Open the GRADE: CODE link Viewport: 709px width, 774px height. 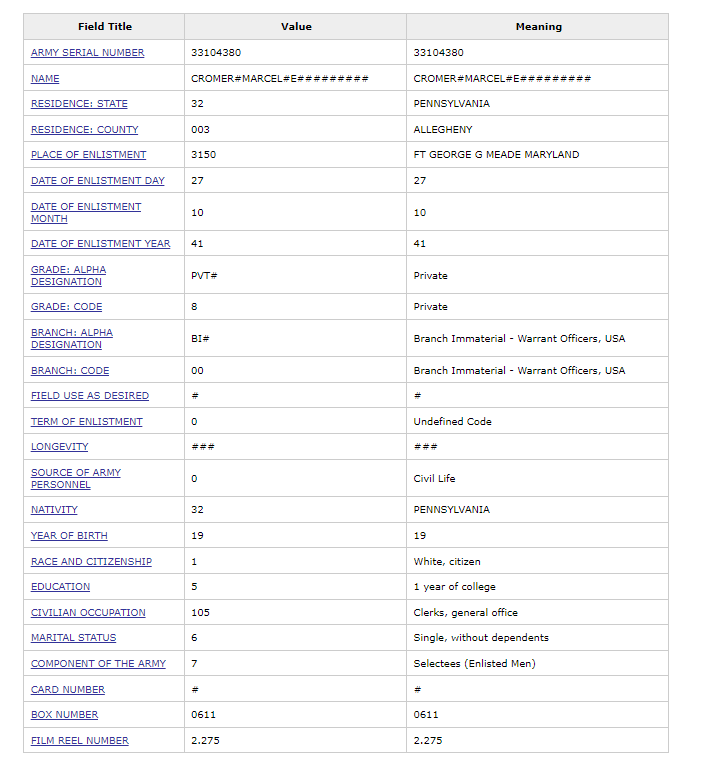coord(66,307)
